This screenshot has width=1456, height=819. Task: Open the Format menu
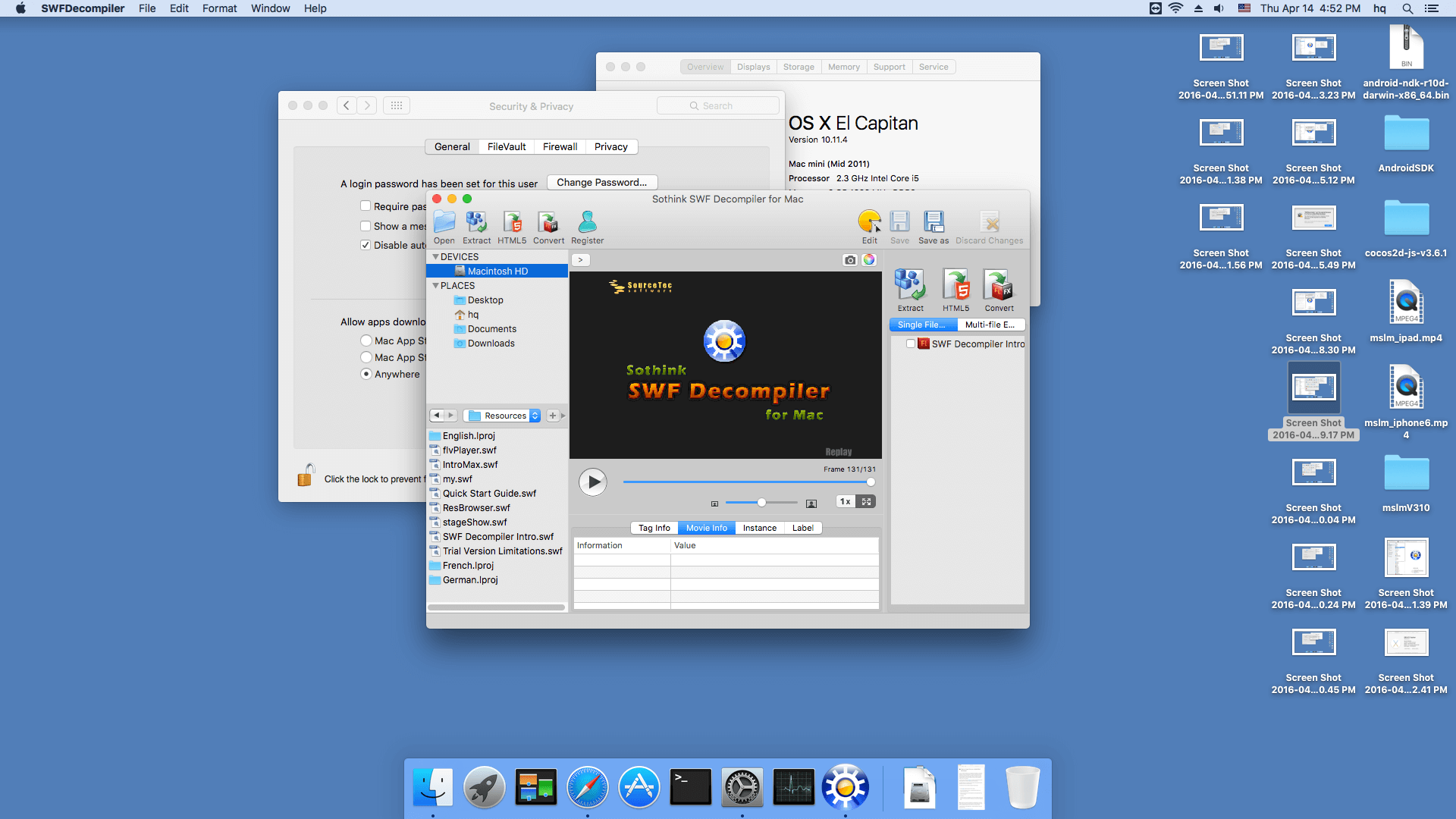tap(219, 8)
